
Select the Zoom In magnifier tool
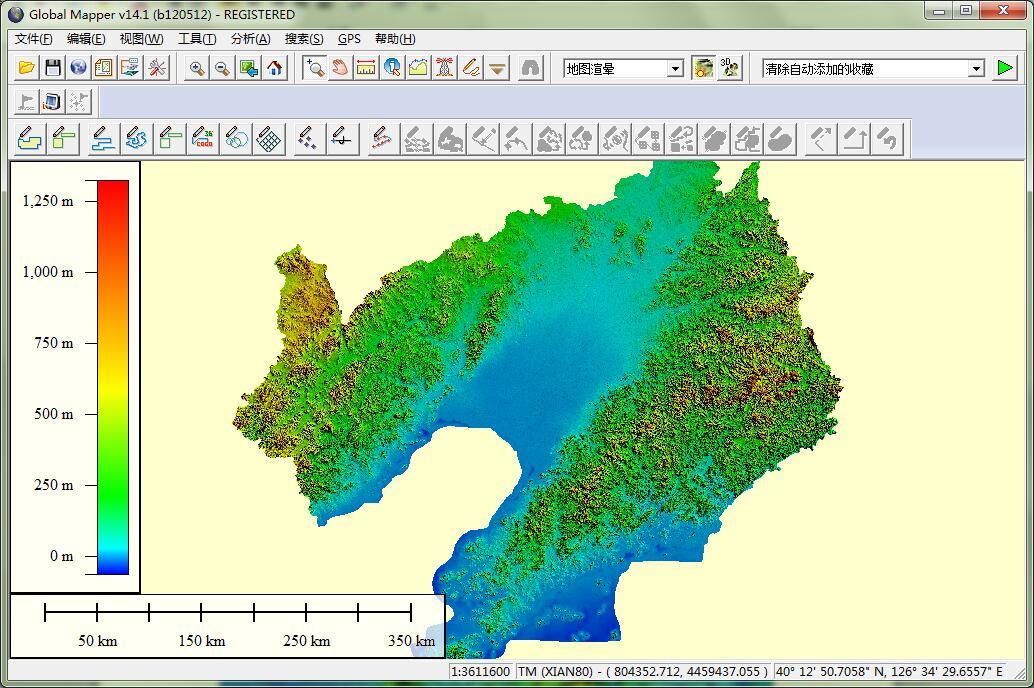coord(197,68)
